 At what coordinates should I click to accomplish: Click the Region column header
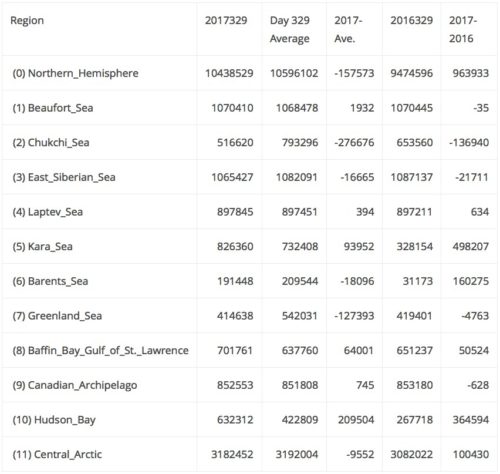[x=27, y=20]
